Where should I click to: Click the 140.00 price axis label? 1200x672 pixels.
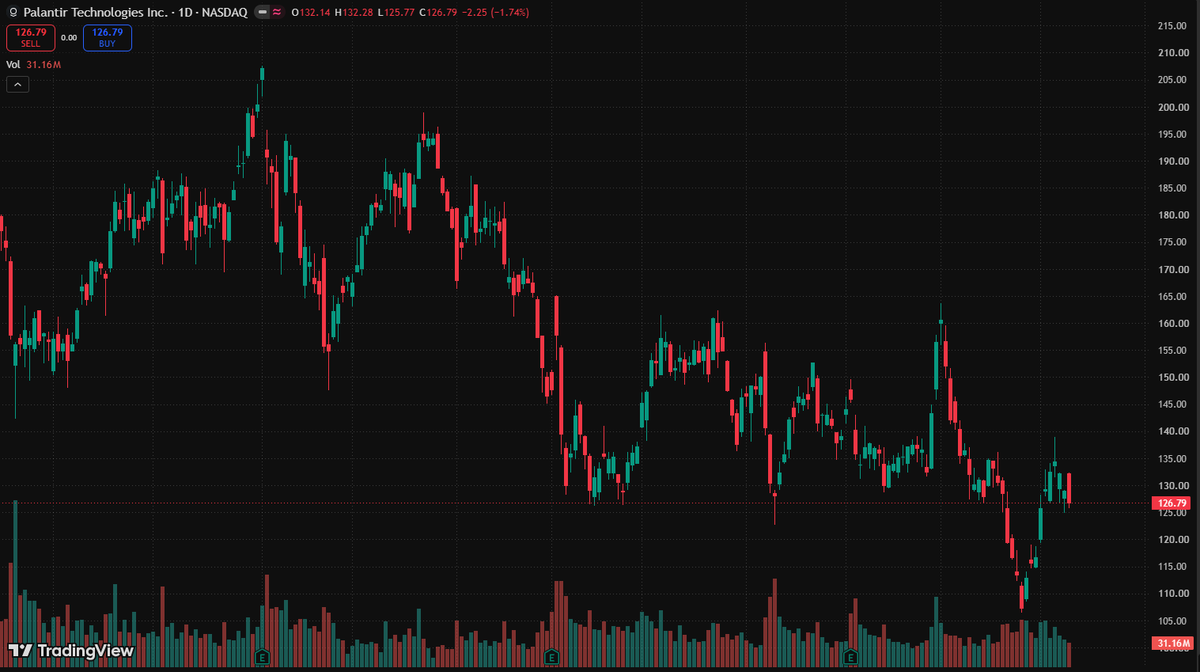tap(1171, 431)
